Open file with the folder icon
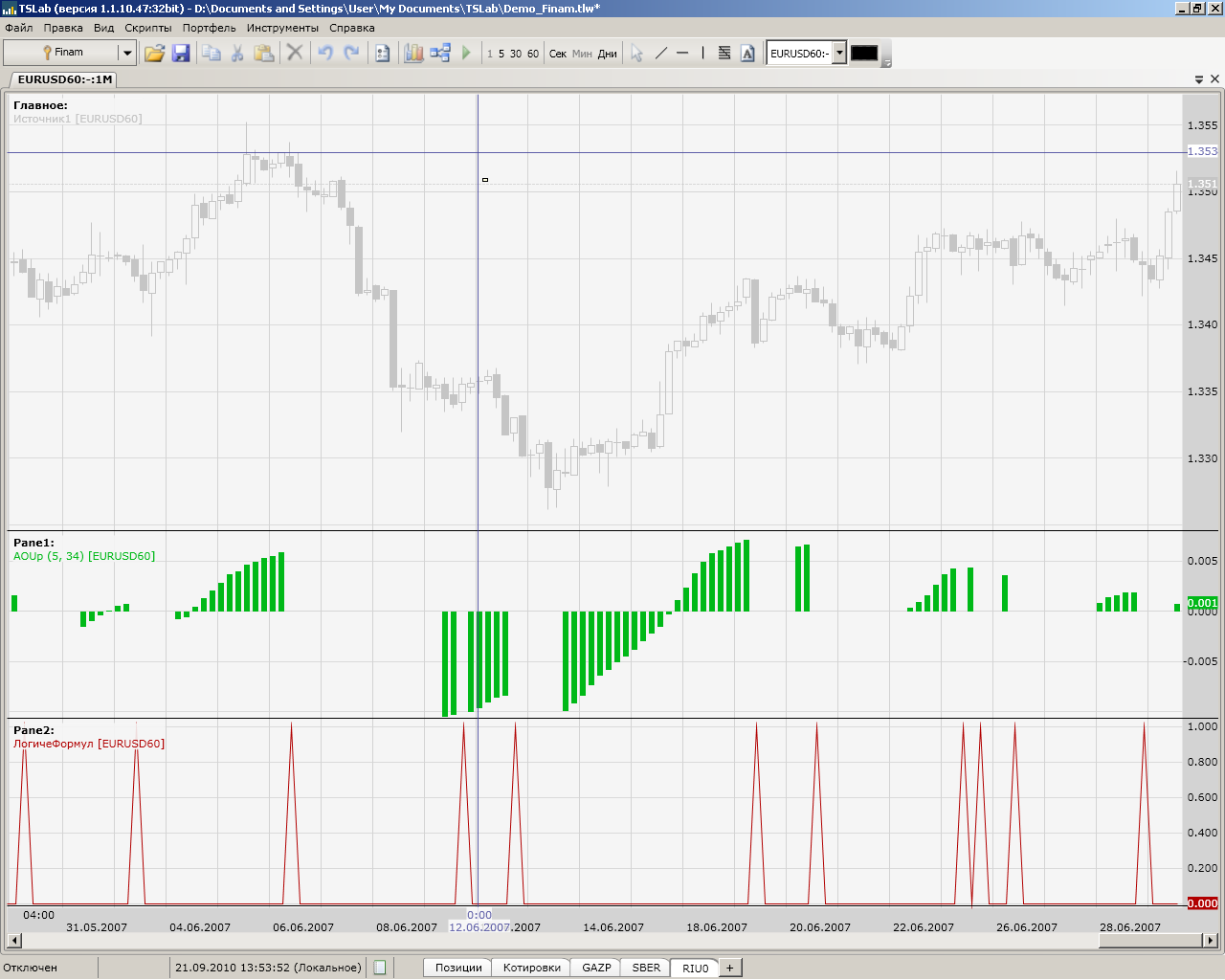Screen dimensions: 1225x980 pyautogui.click(x=154, y=54)
